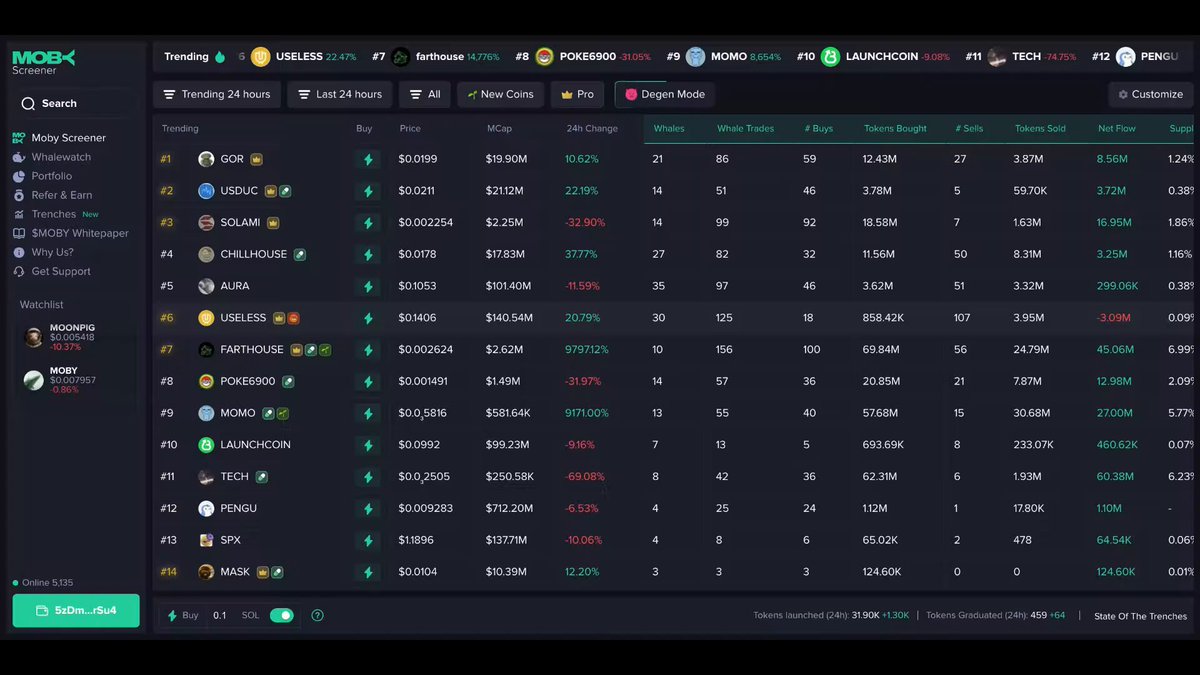Open Refer & Earn in sidebar

(x=52, y=195)
